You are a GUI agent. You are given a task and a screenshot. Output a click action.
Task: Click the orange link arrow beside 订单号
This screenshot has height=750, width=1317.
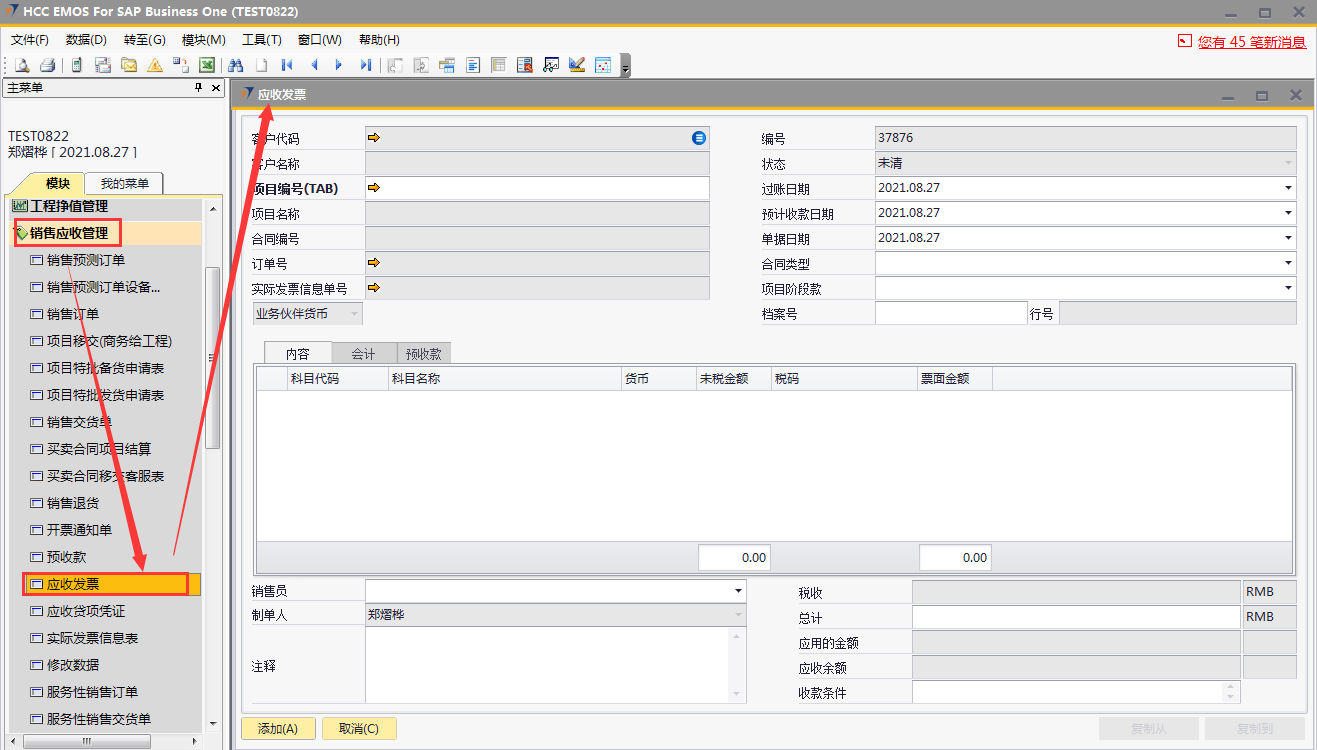click(x=374, y=263)
